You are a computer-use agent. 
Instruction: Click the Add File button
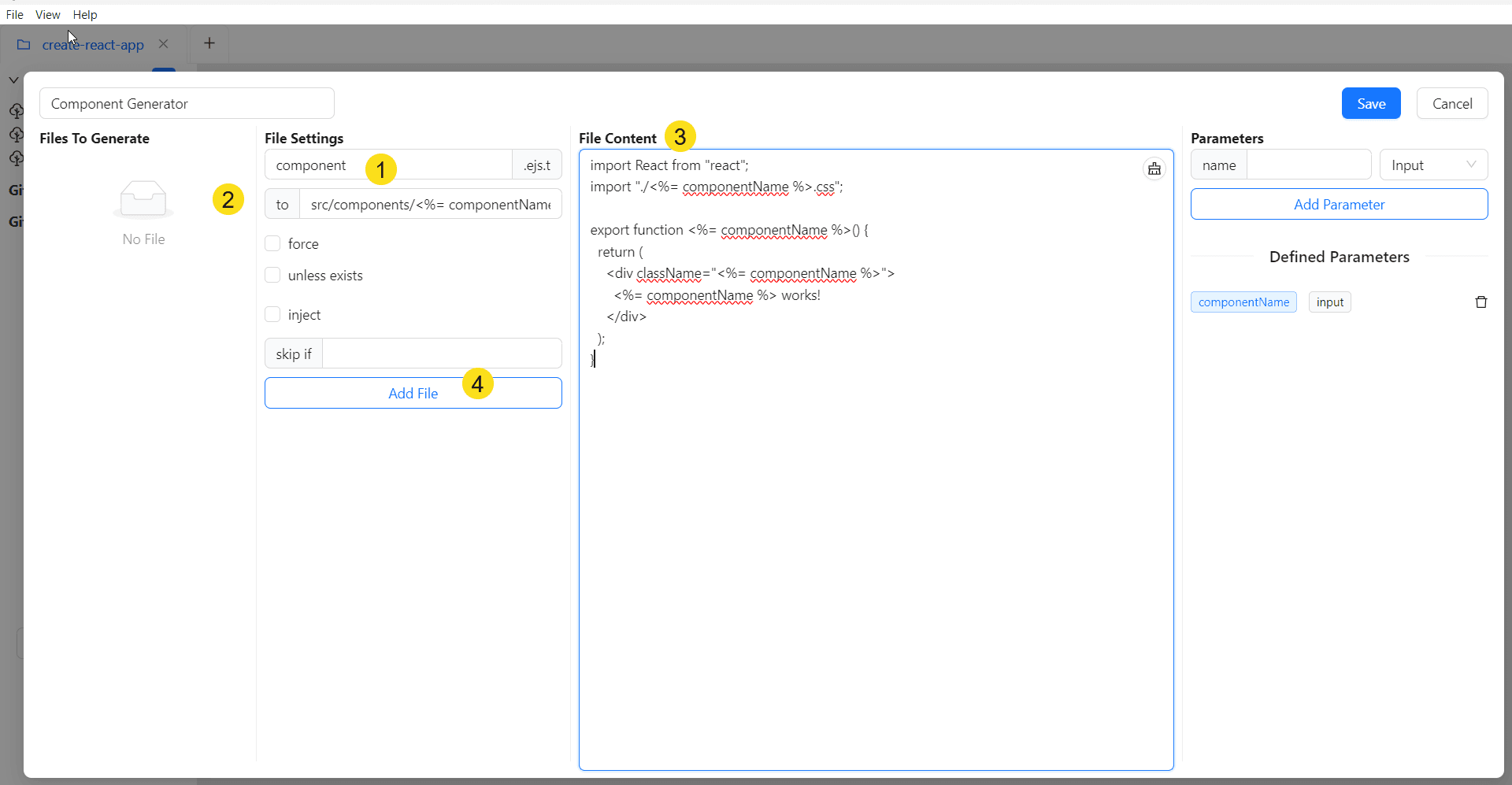coord(413,392)
